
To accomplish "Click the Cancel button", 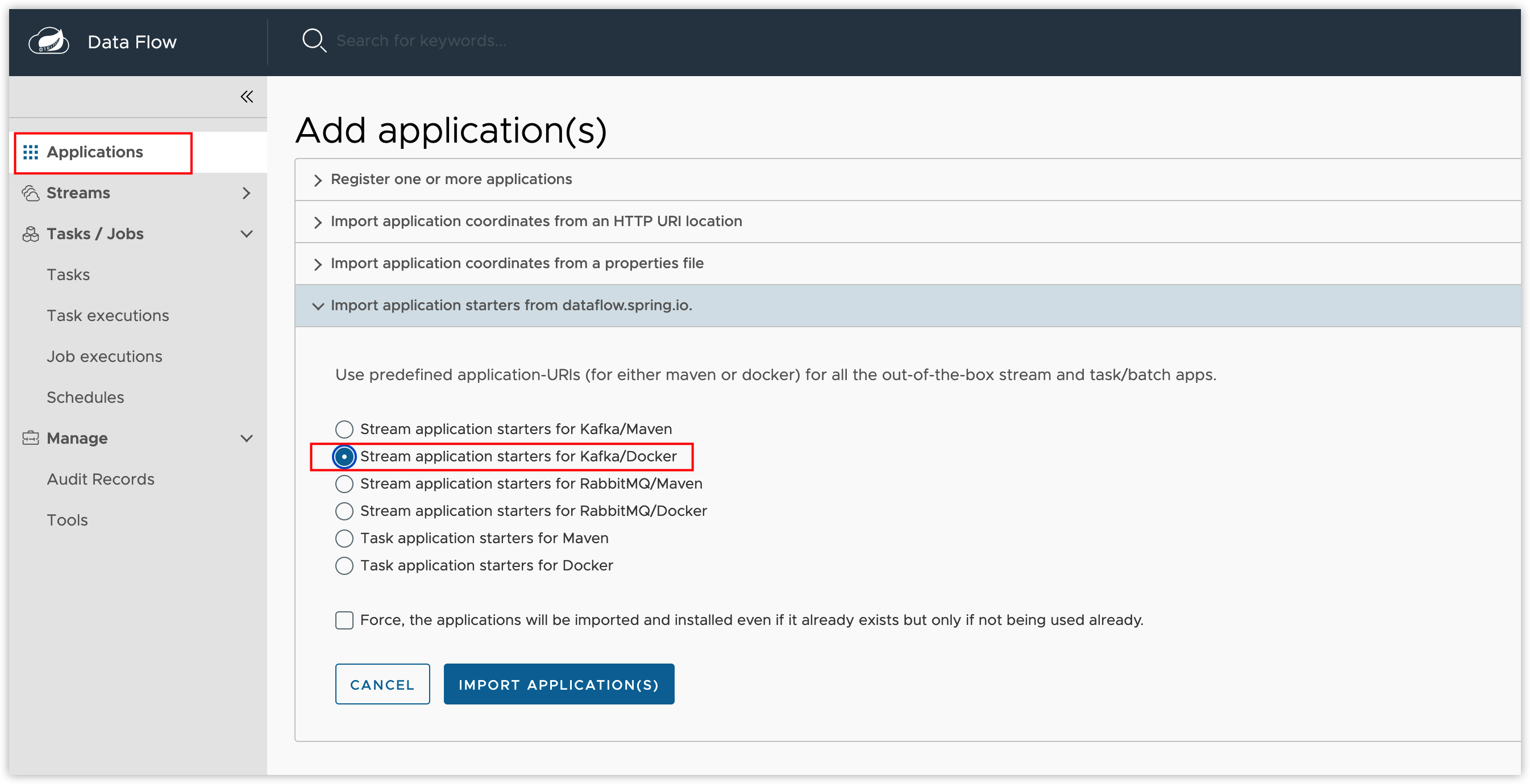I will [382, 684].
